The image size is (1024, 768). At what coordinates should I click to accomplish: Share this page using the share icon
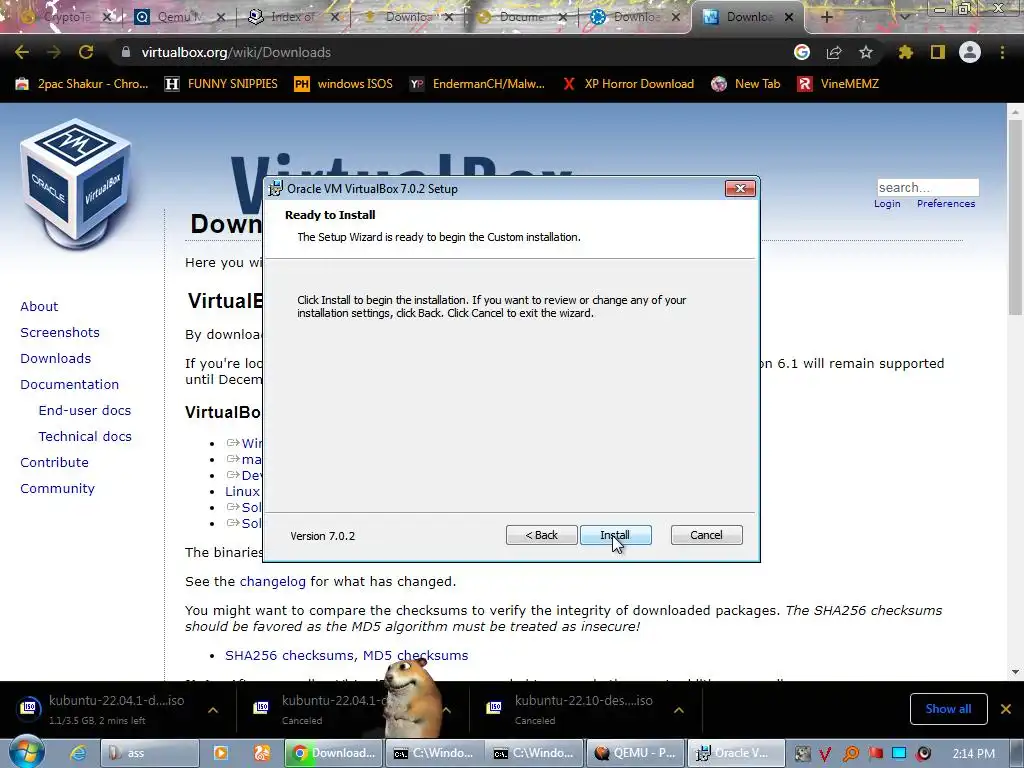pos(834,52)
